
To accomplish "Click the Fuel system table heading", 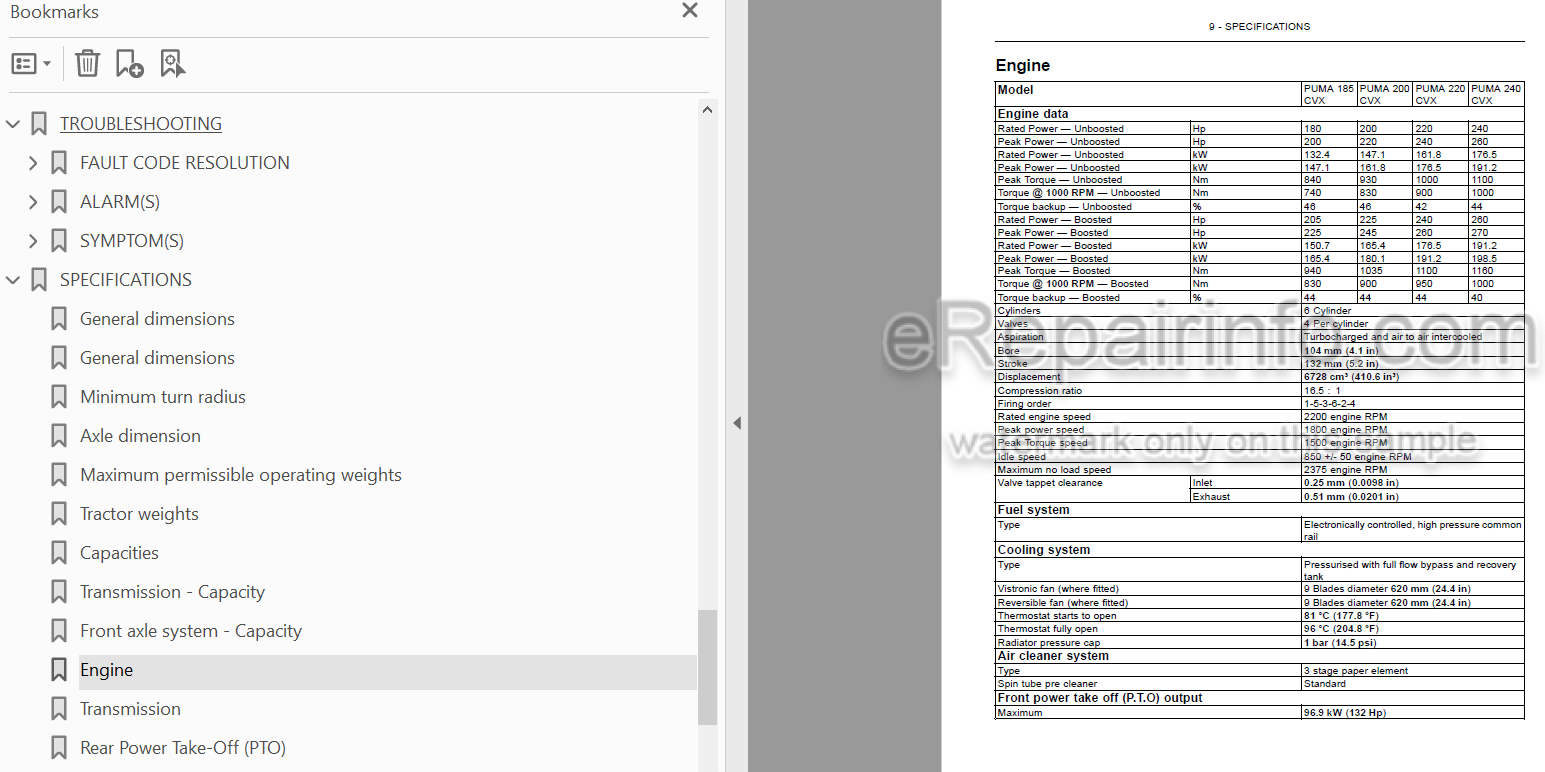I will tap(1033, 510).
